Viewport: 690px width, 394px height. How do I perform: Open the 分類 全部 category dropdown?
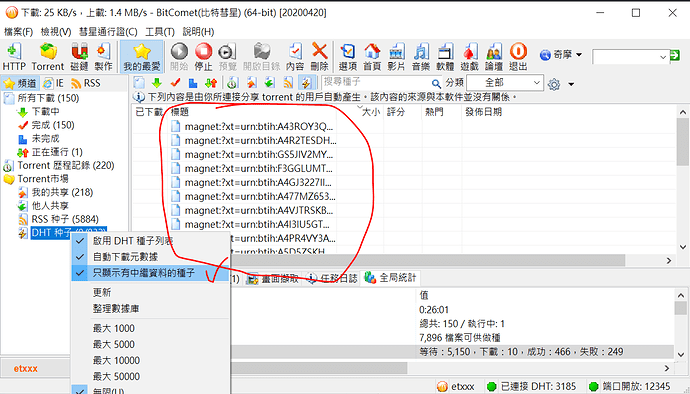[505, 83]
